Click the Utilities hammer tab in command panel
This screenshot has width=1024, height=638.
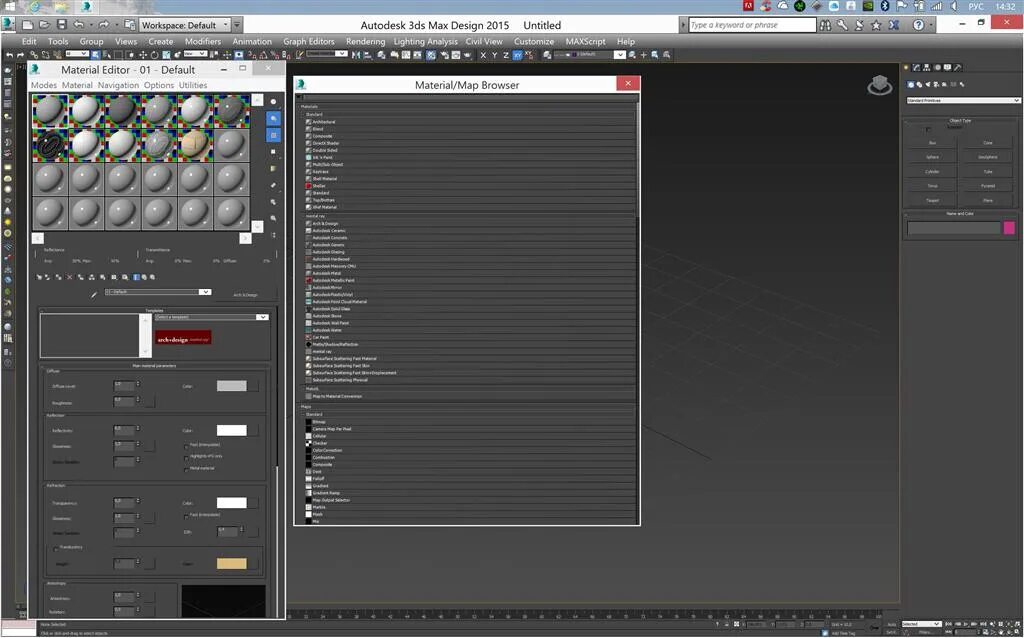tap(958, 67)
